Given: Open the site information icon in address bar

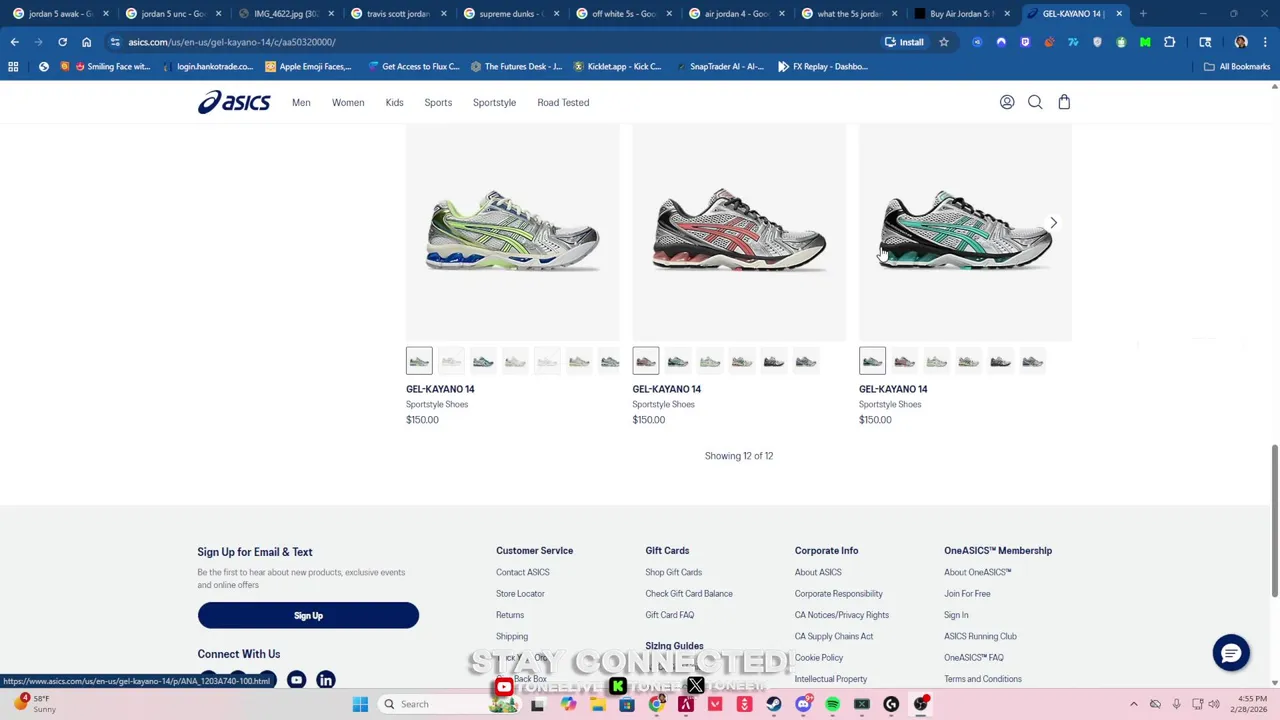Looking at the screenshot, I should (x=115, y=42).
